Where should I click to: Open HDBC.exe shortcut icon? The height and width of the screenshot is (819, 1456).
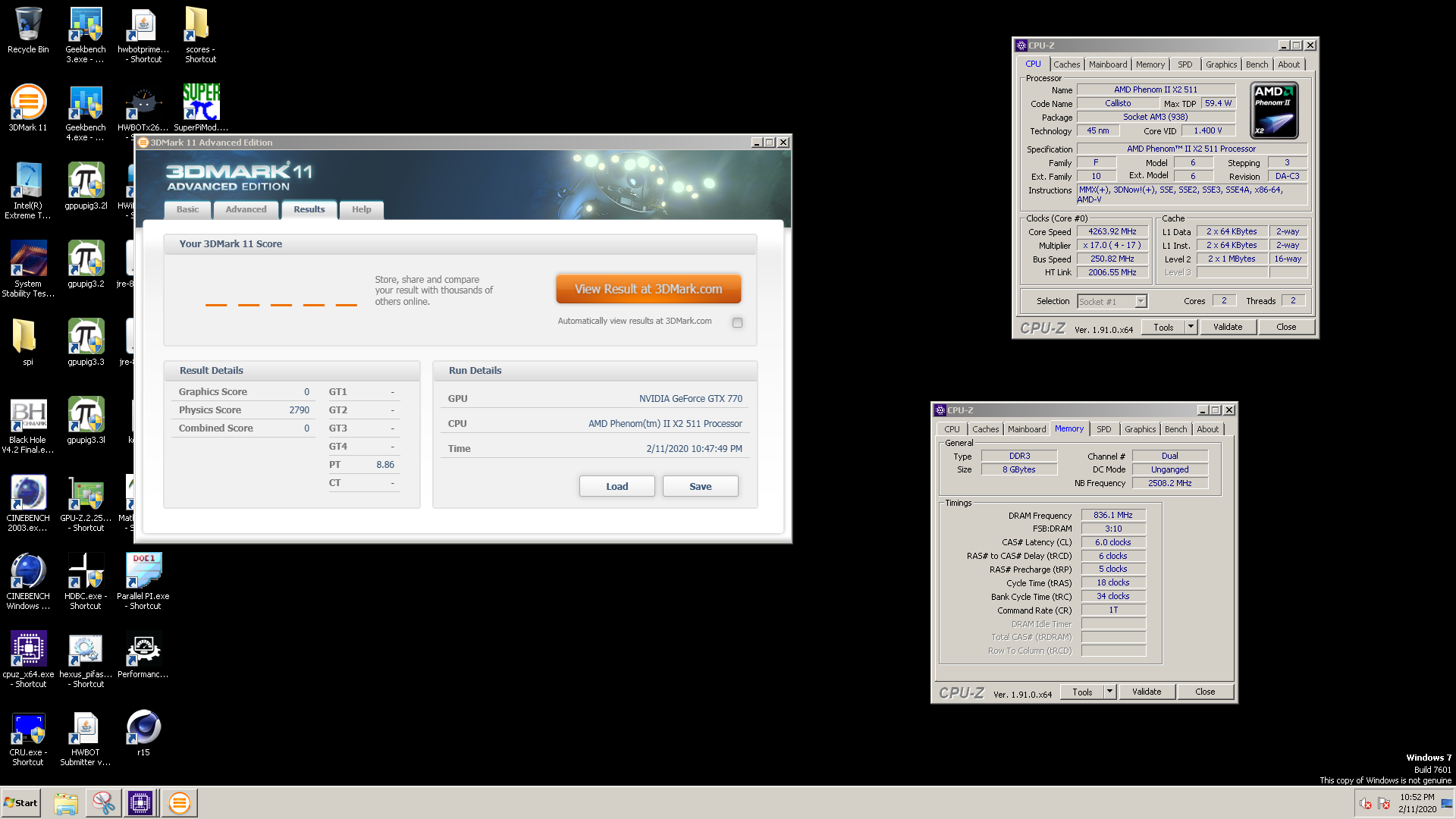point(86,582)
